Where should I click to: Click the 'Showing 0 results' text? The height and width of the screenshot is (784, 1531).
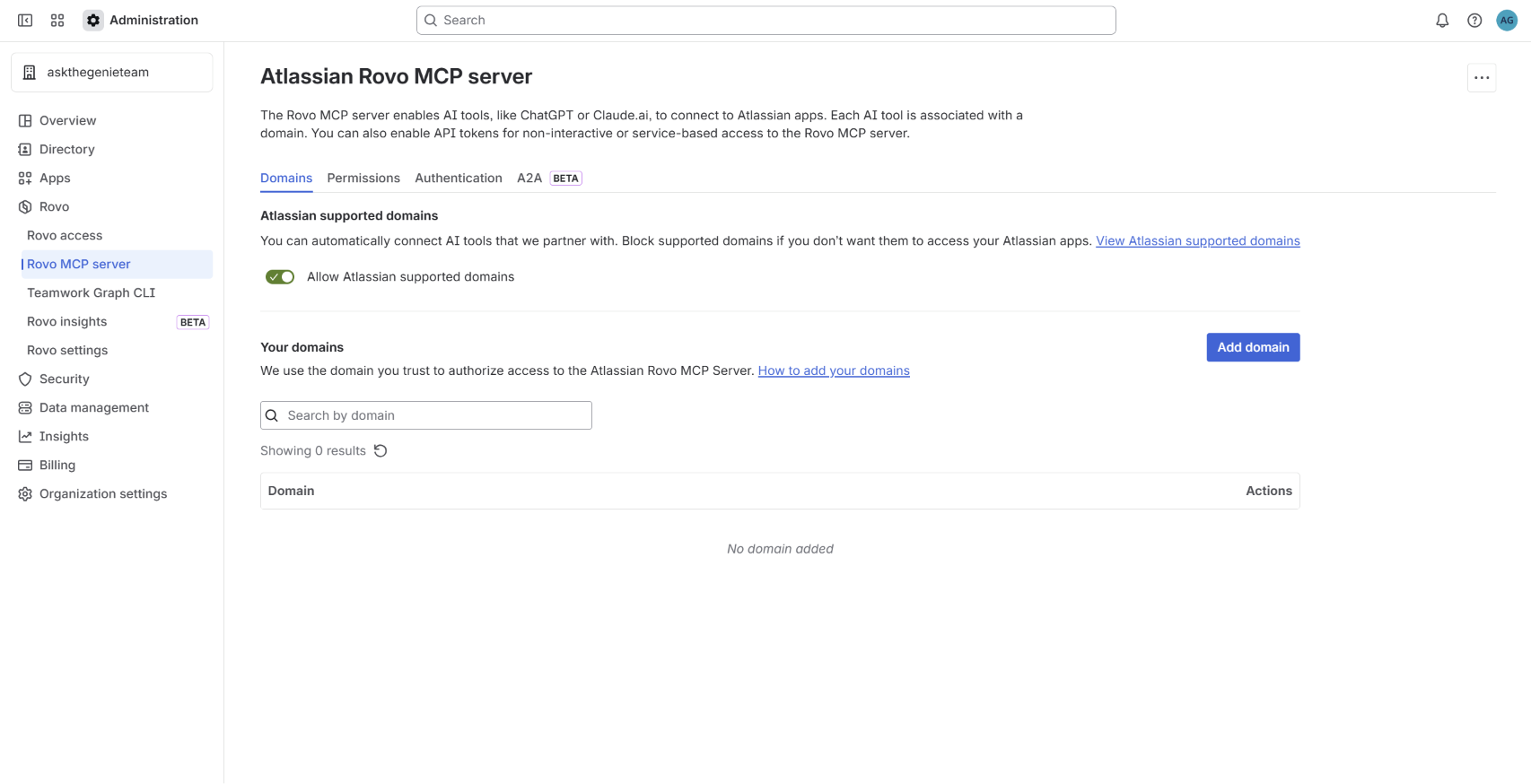click(313, 450)
